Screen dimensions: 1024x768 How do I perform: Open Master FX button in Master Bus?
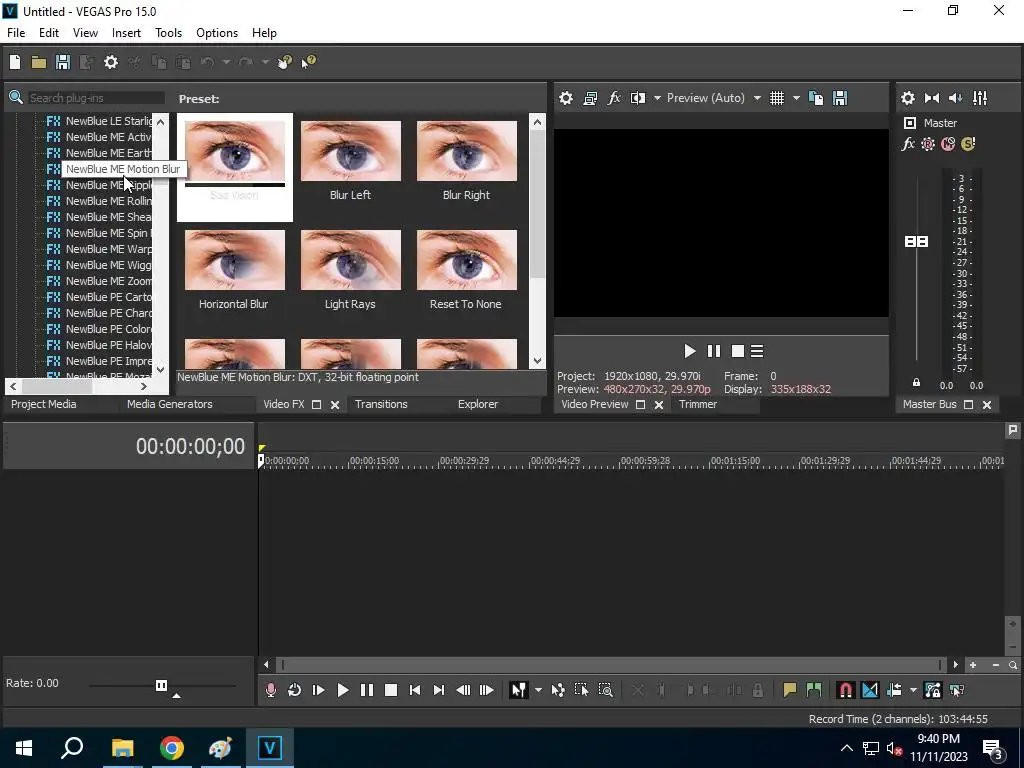click(908, 144)
